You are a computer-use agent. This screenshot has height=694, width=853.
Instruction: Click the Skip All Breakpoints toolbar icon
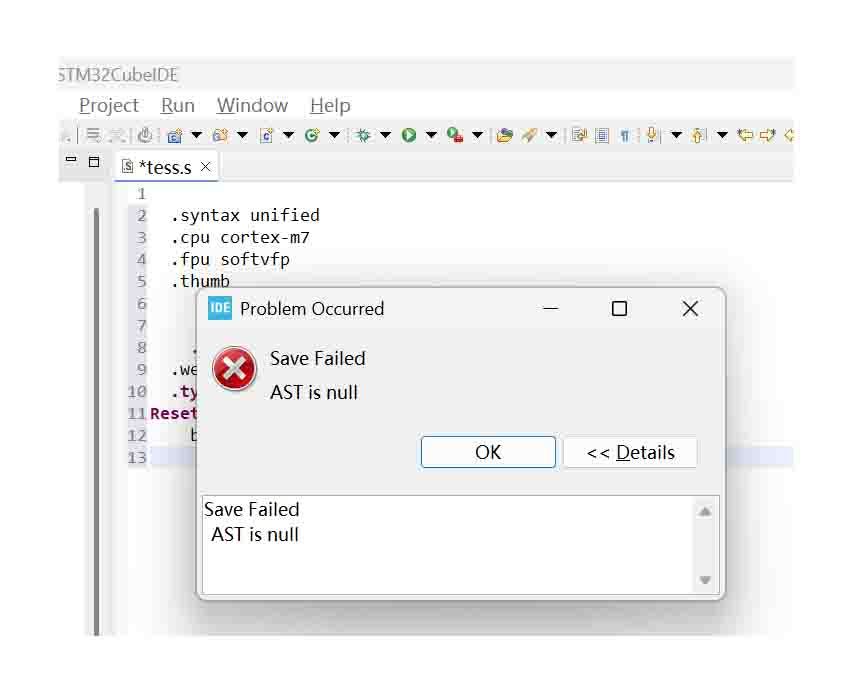(145, 134)
